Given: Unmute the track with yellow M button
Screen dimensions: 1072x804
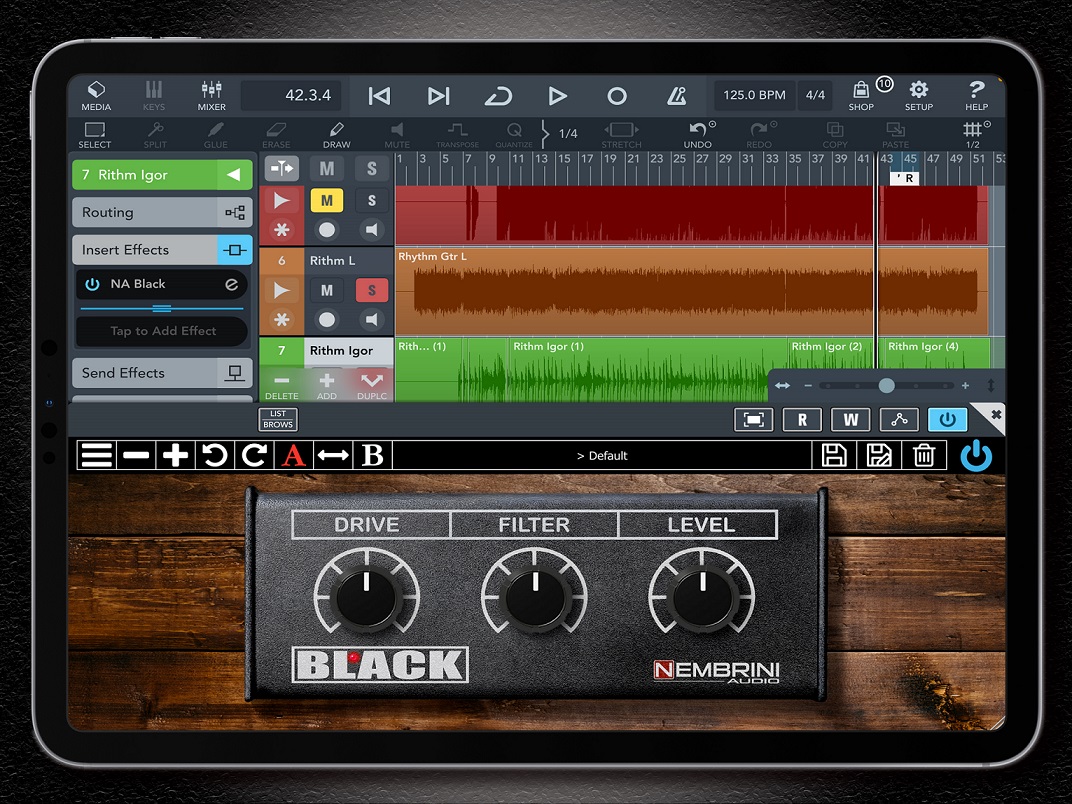Looking at the screenshot, I should (x=326, y=201).
